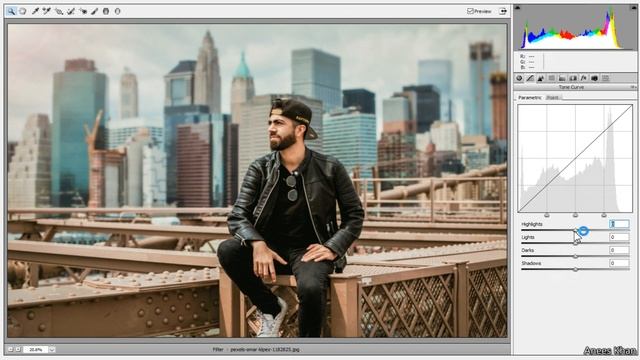Select the Spot Removal tool
The image size is (640, 360).
coord(71,11)
